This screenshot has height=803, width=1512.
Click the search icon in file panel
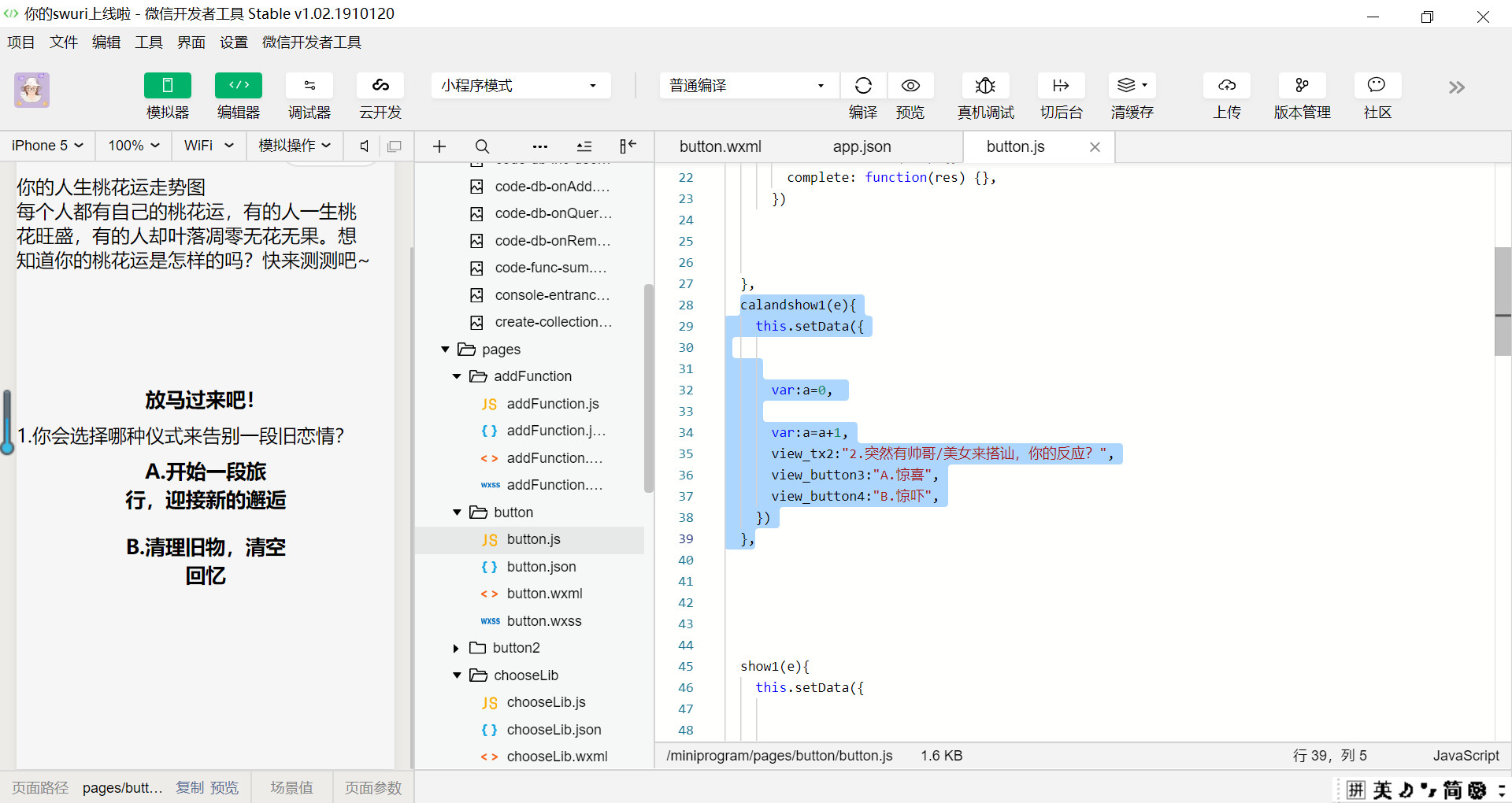482,146
